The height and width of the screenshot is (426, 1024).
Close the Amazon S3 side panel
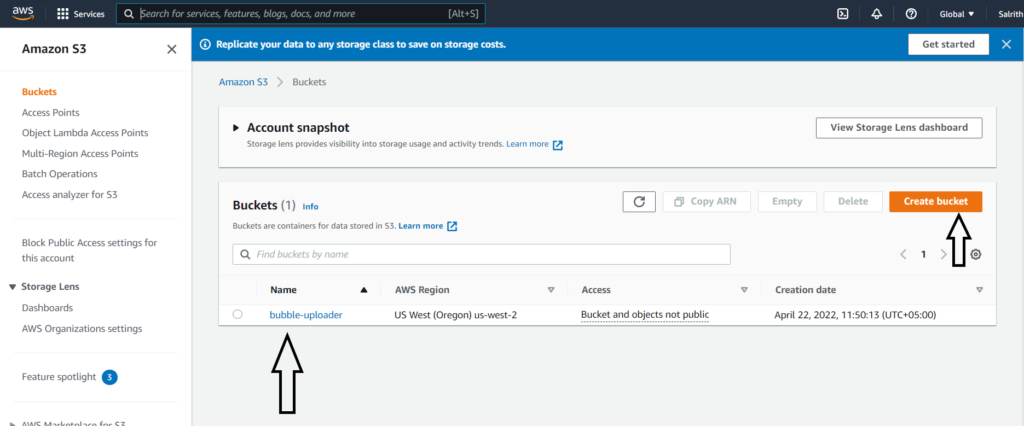pyautogui.click(x=172, y=49)
